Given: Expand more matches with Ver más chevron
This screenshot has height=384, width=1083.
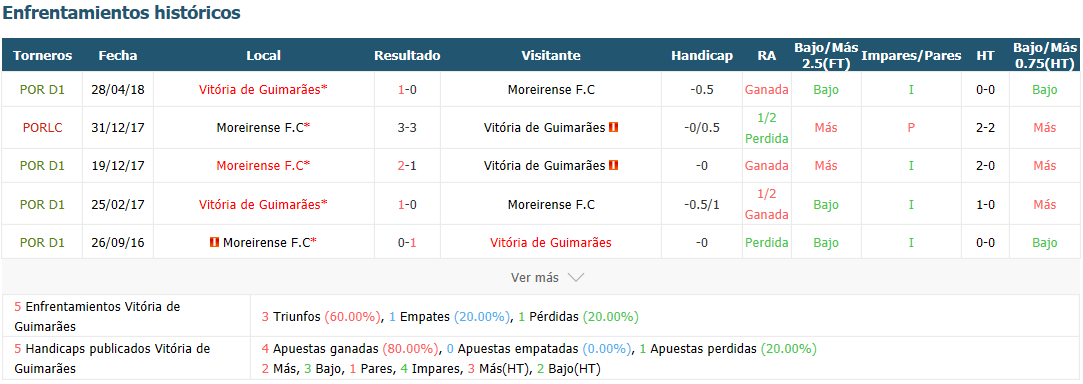Looking at the screenshot, I should (575, 278).
